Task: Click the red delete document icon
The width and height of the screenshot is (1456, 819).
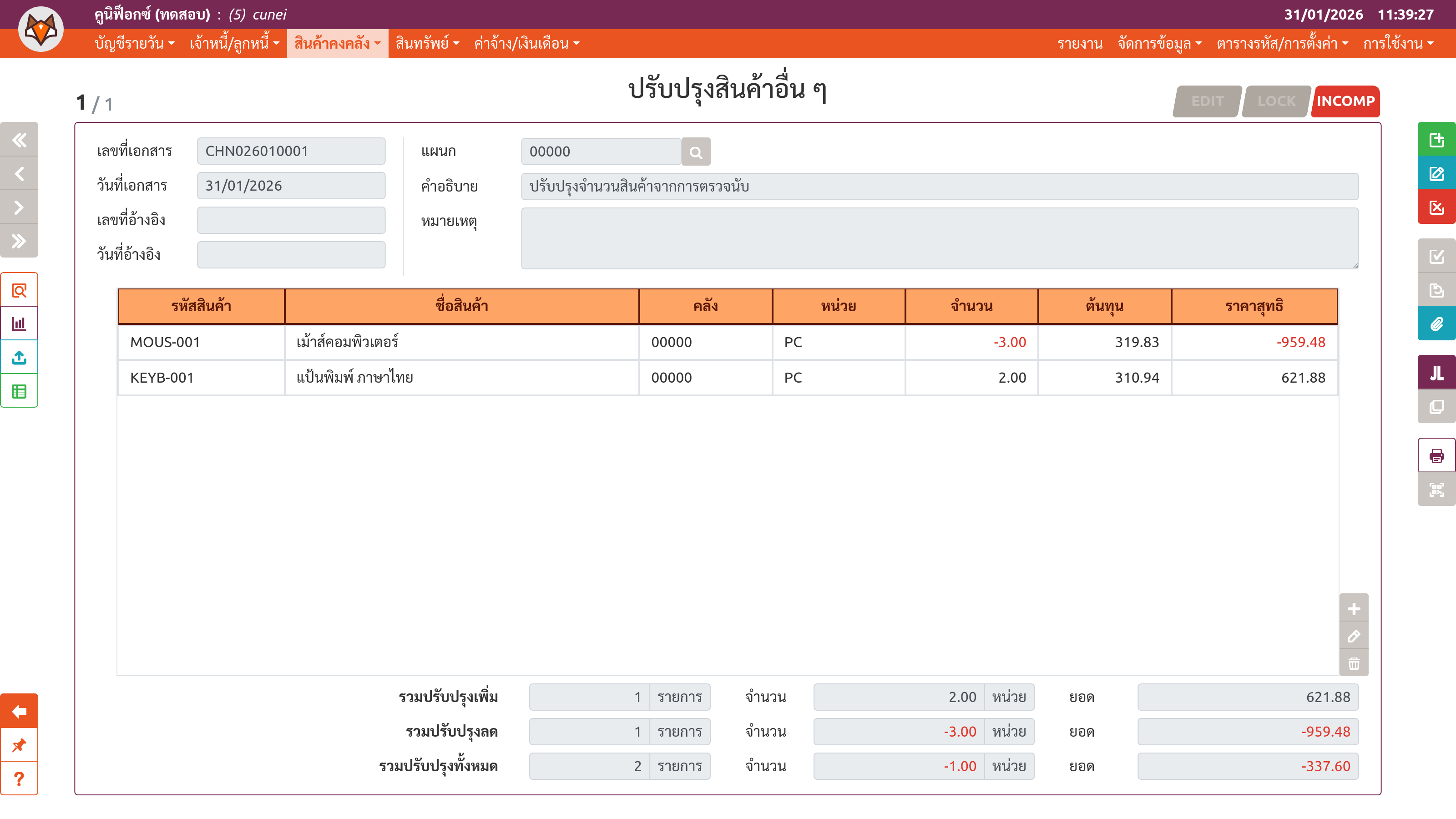Action: pos(1436,207)
